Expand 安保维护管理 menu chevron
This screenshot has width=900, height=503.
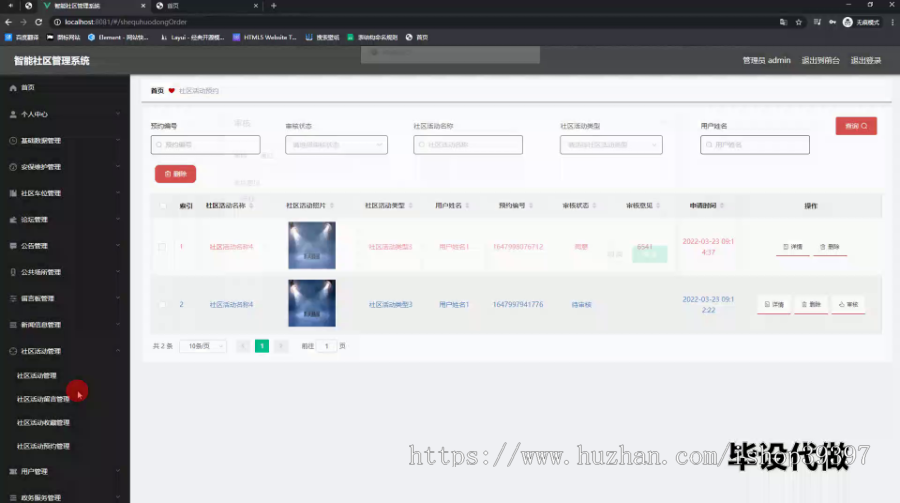click(x=118, y=167)
